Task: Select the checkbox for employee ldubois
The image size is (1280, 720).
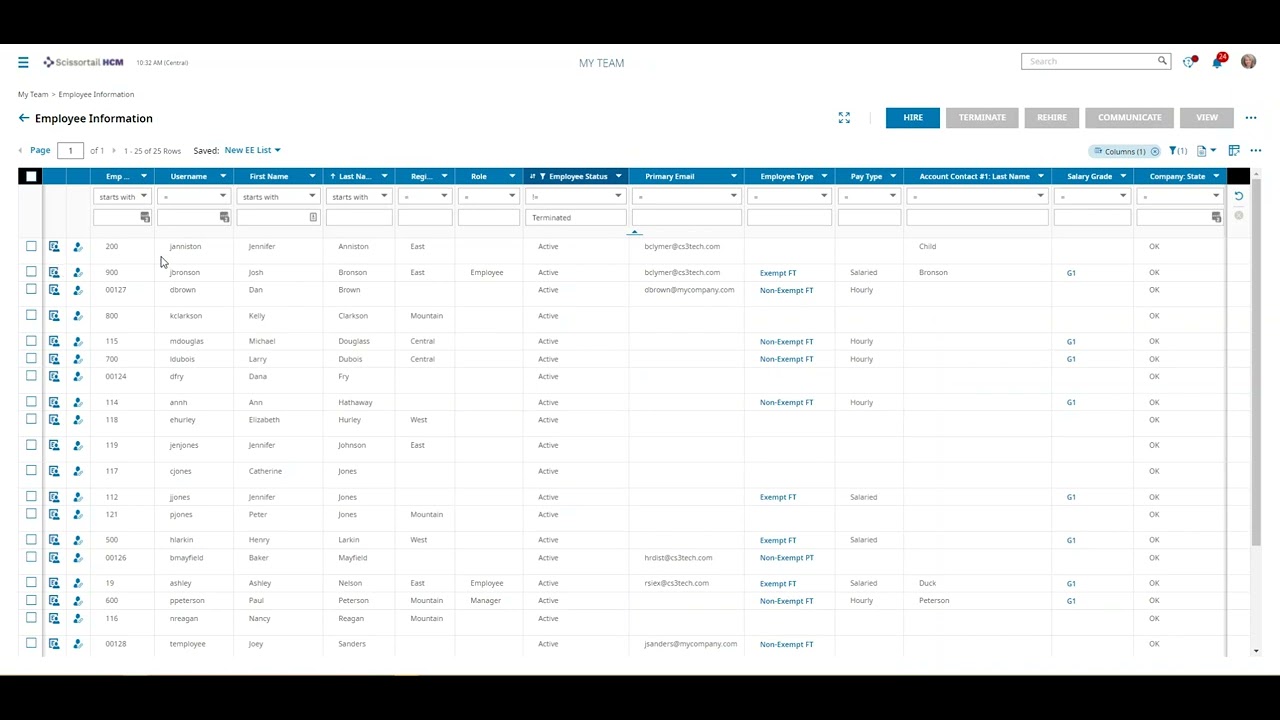Action: point(31,359)
